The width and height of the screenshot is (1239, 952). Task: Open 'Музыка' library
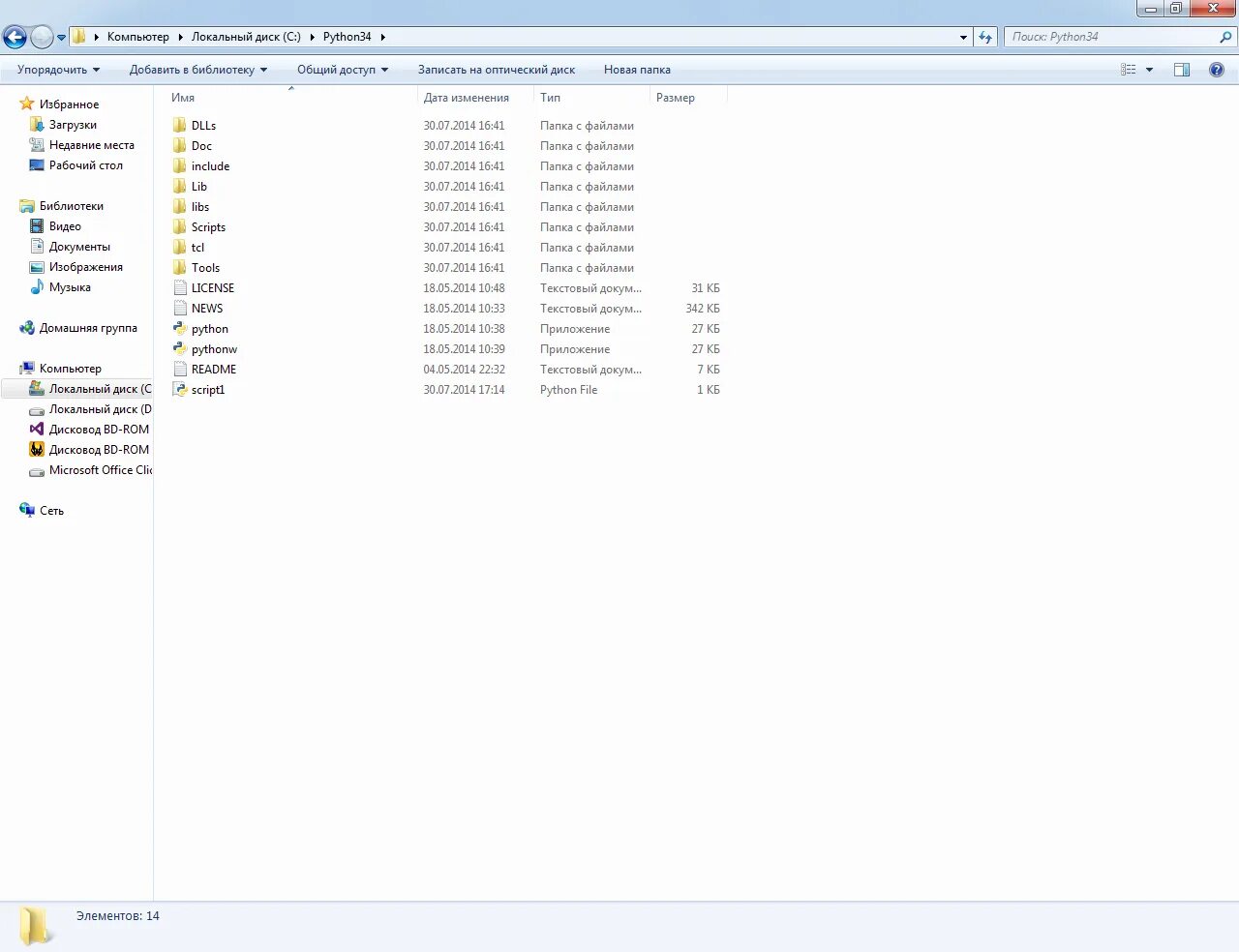pos(70,287)
